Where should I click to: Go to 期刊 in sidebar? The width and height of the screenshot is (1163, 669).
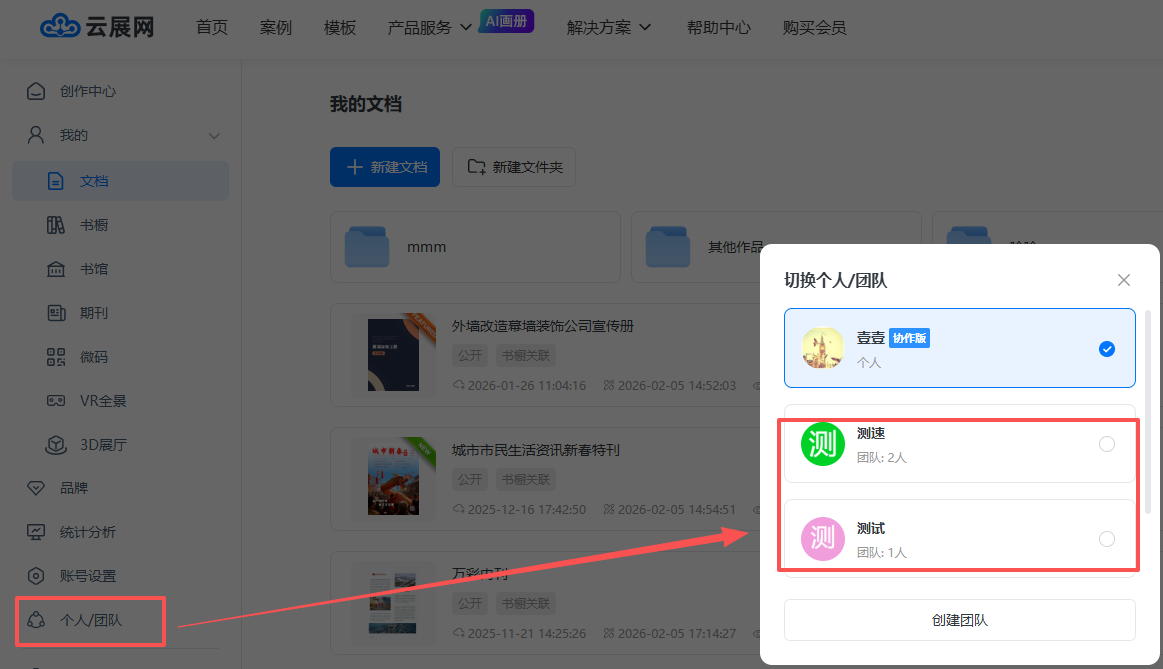coord(93,313)
